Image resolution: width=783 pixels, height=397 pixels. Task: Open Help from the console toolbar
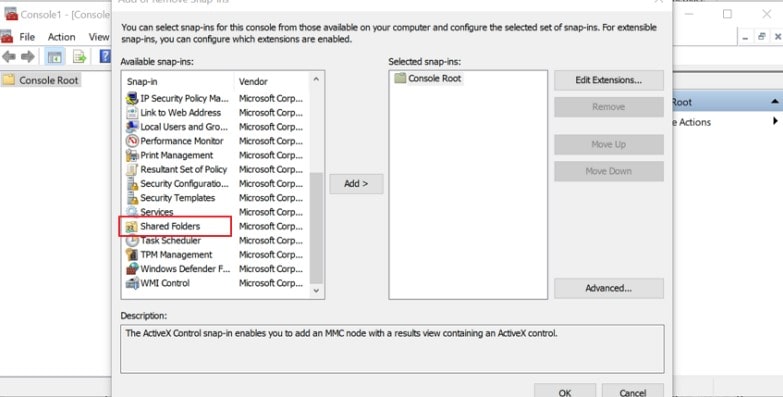click(x=105, y=56)
